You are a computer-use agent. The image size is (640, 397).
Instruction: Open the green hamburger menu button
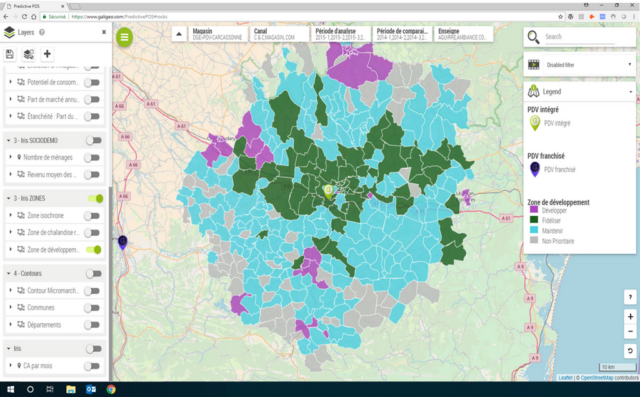point(124,37)
